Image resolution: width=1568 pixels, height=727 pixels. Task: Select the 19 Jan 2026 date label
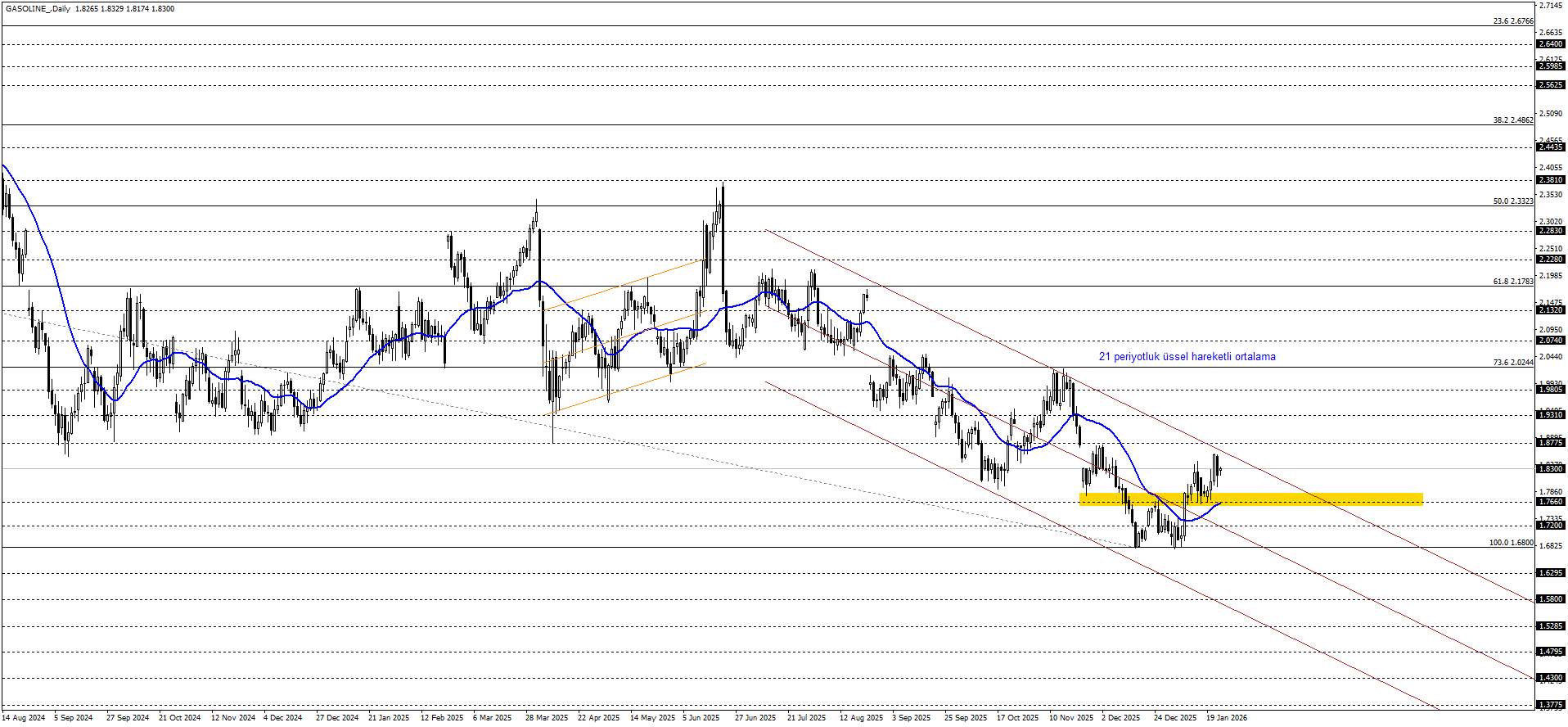point(1227,718)
